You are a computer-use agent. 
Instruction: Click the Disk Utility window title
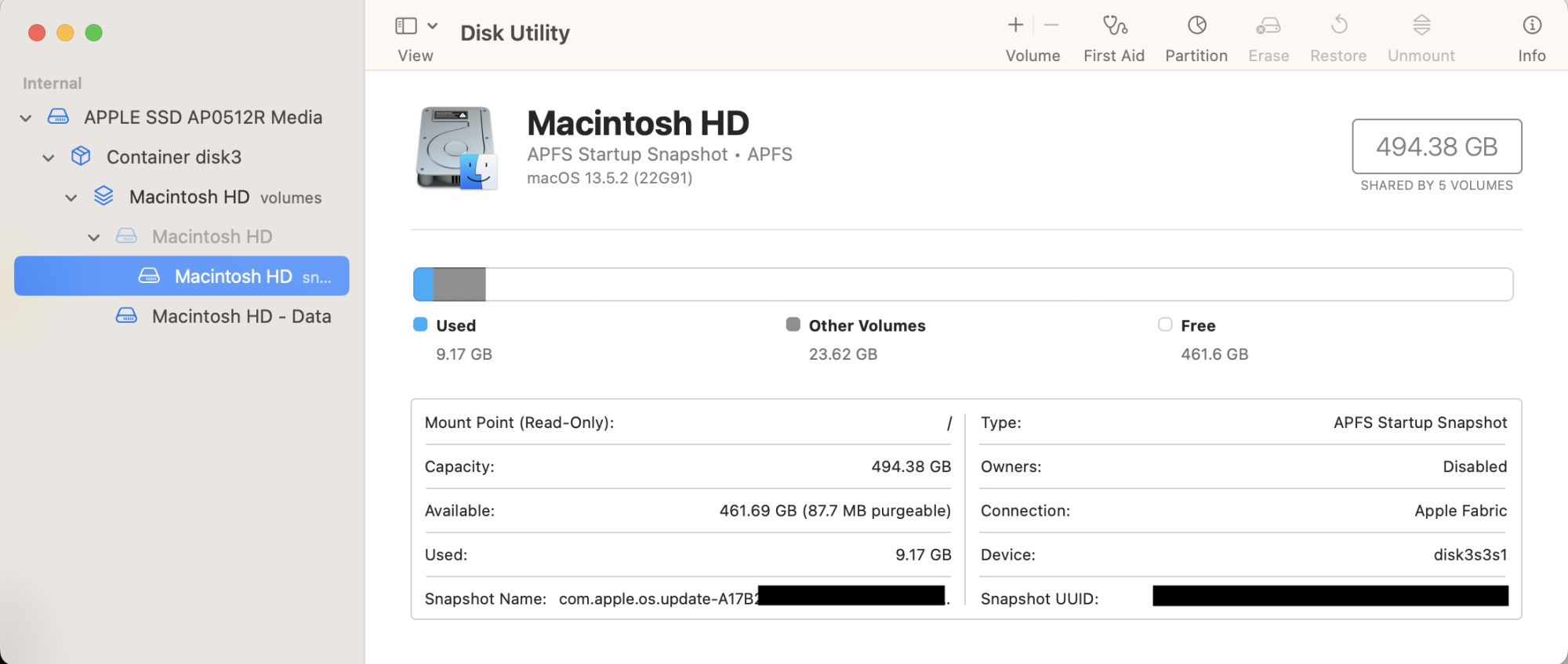coord(515,33)
